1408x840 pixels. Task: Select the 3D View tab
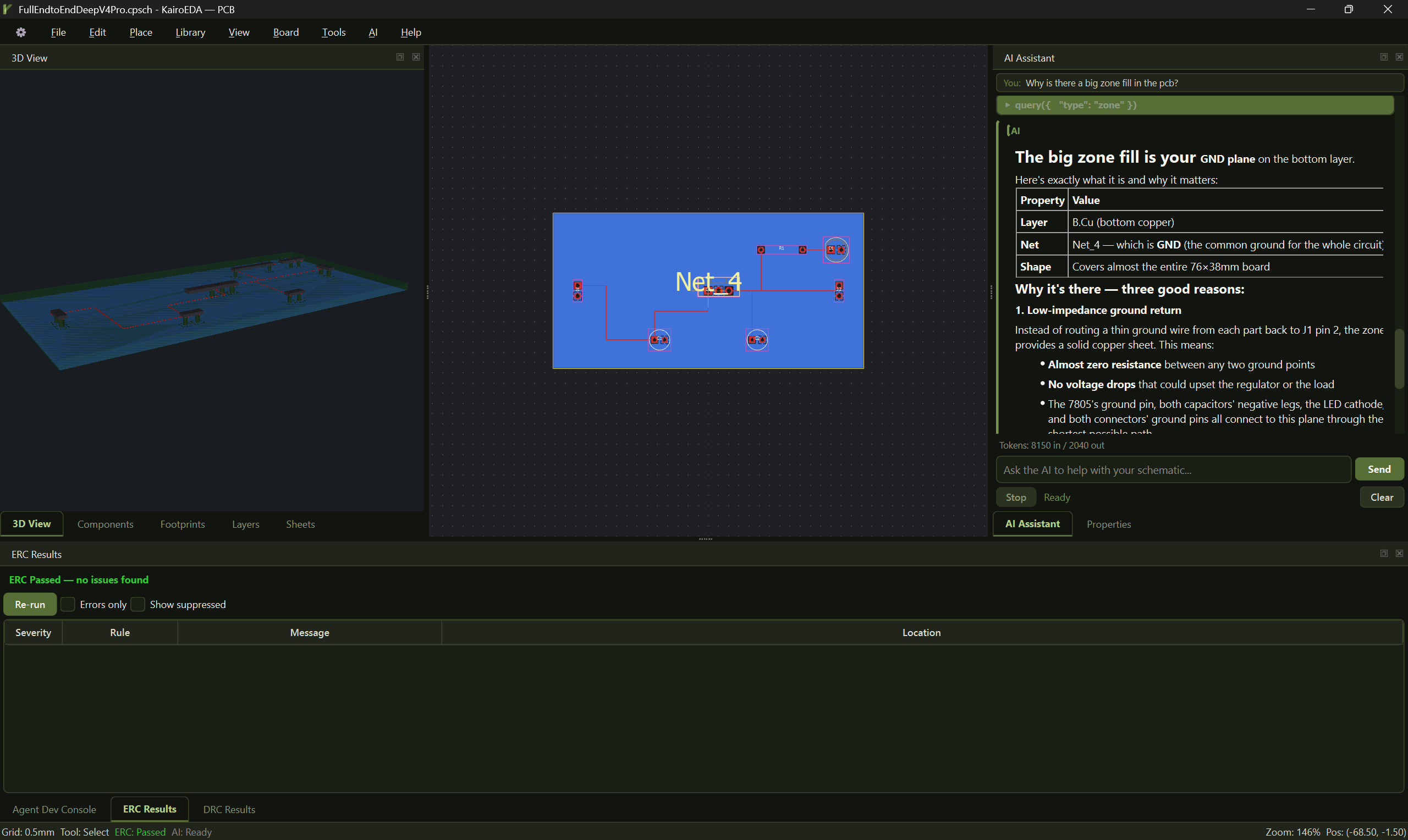(x=32, y=523)
